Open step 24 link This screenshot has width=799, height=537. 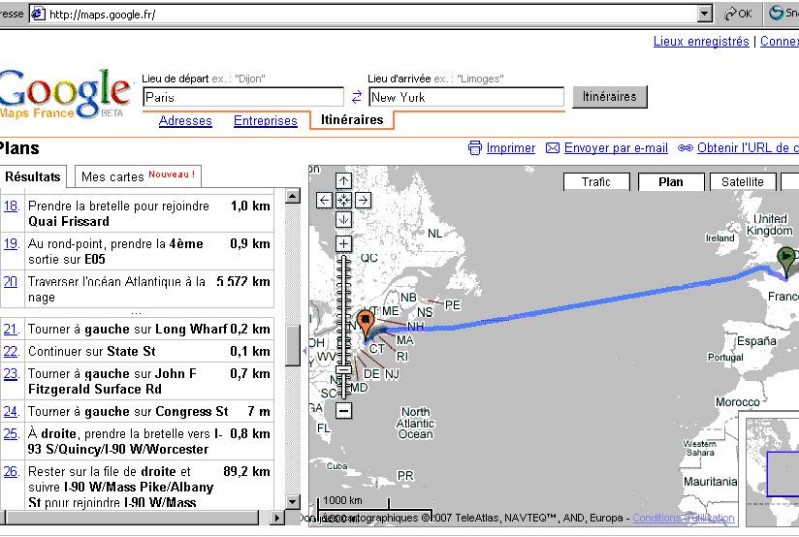click(11, 412)
